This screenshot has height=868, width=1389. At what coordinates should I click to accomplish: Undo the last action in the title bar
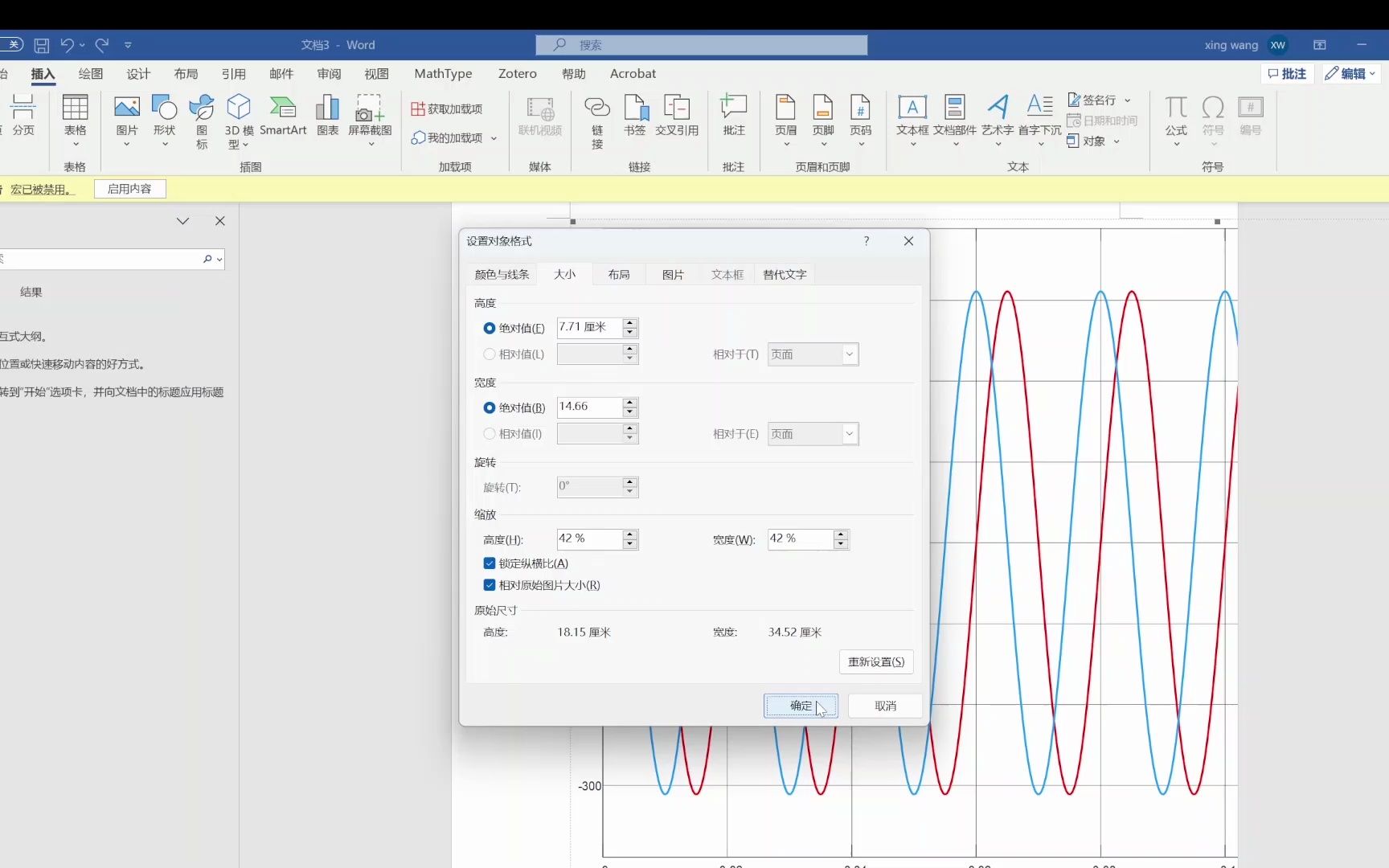point(68,45)
